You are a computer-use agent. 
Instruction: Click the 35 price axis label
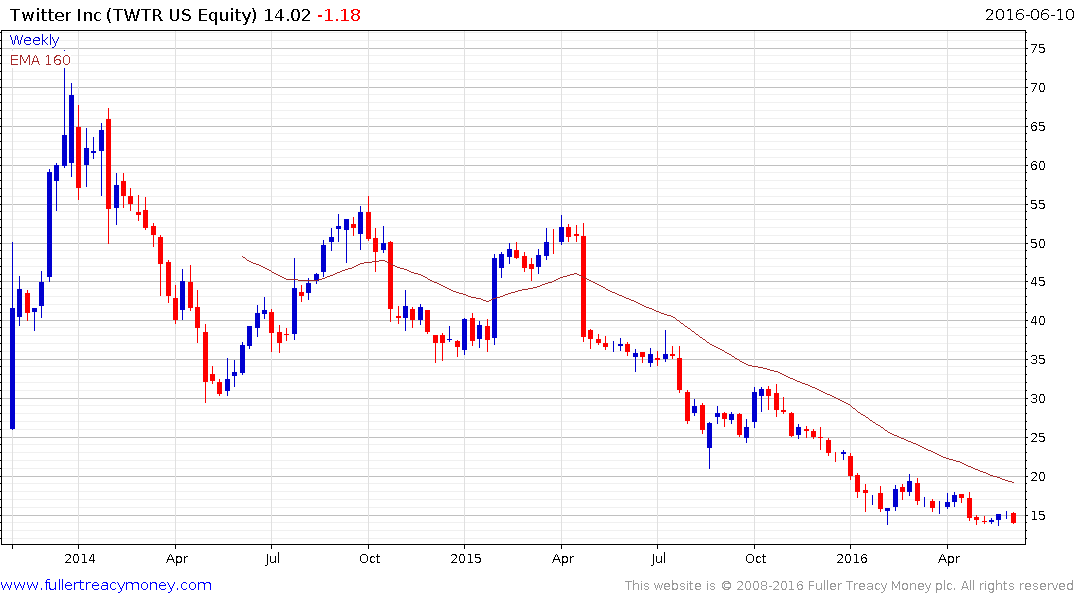1037,360
